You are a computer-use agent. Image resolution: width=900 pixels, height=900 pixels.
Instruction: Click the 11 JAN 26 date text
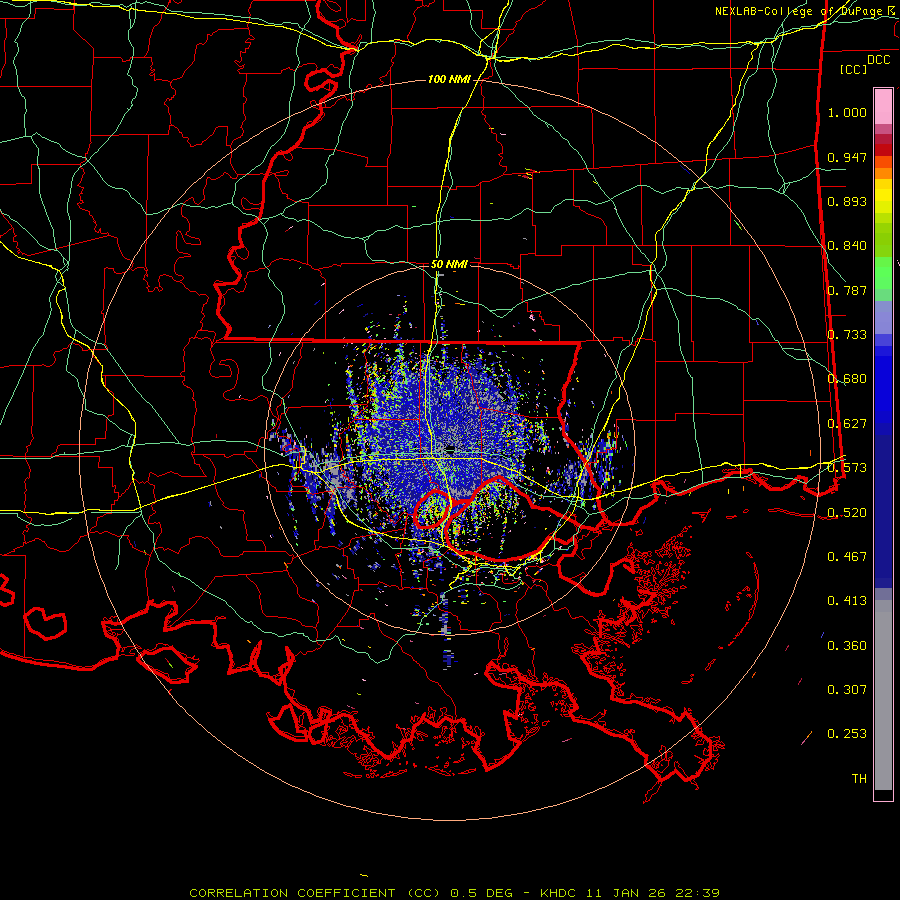(627, 893)
